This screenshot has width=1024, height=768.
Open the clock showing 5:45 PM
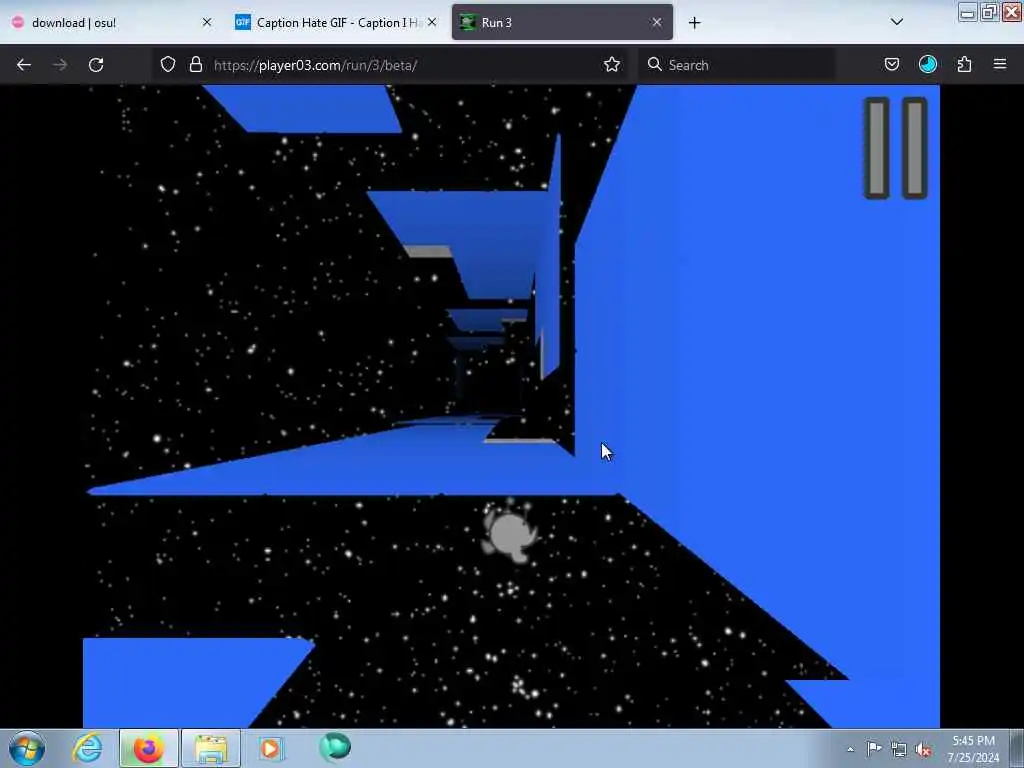[x=973, y=749]
